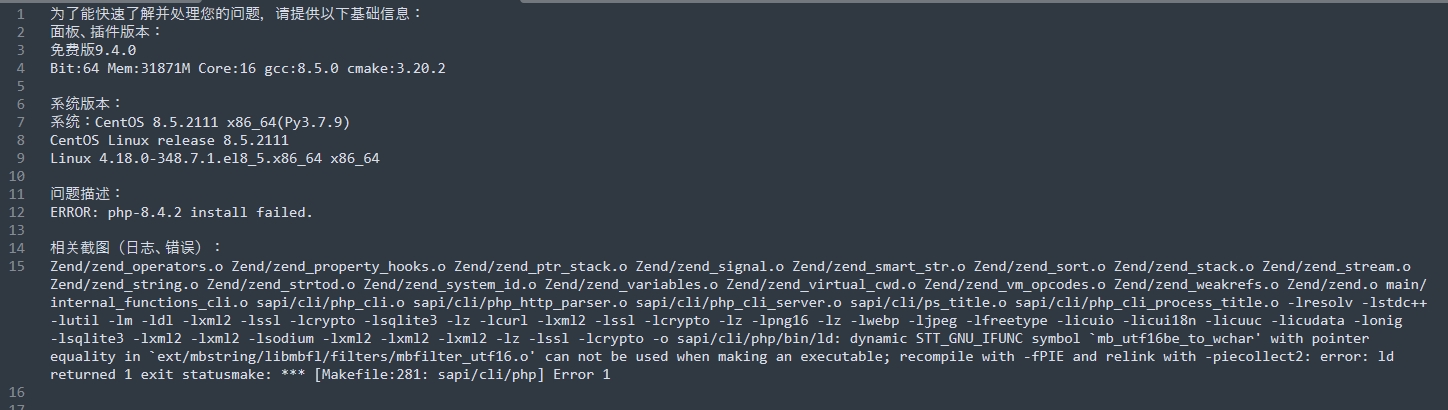Viewport: 1448px width, 410px height.
Task: Click 'Zend/zend_operators.o' at log start
Action: coord(136,266)
